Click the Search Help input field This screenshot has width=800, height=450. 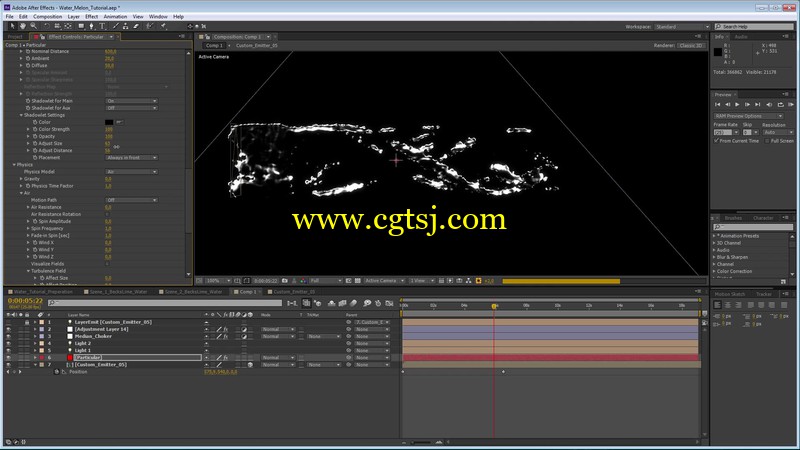tap(754, 27)
